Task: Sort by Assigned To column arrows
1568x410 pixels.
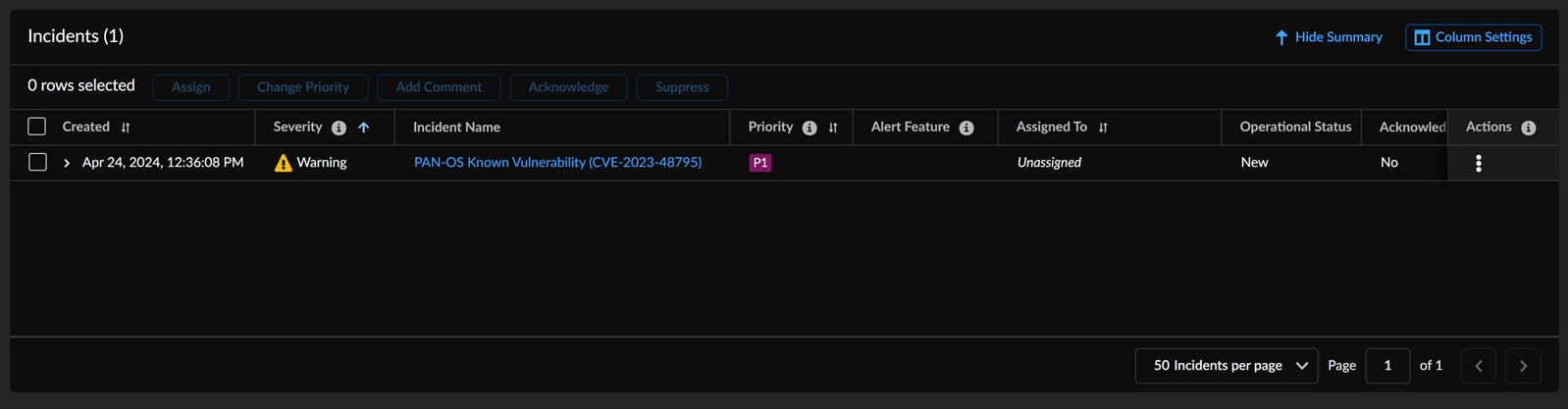Action: [1103, 128]
